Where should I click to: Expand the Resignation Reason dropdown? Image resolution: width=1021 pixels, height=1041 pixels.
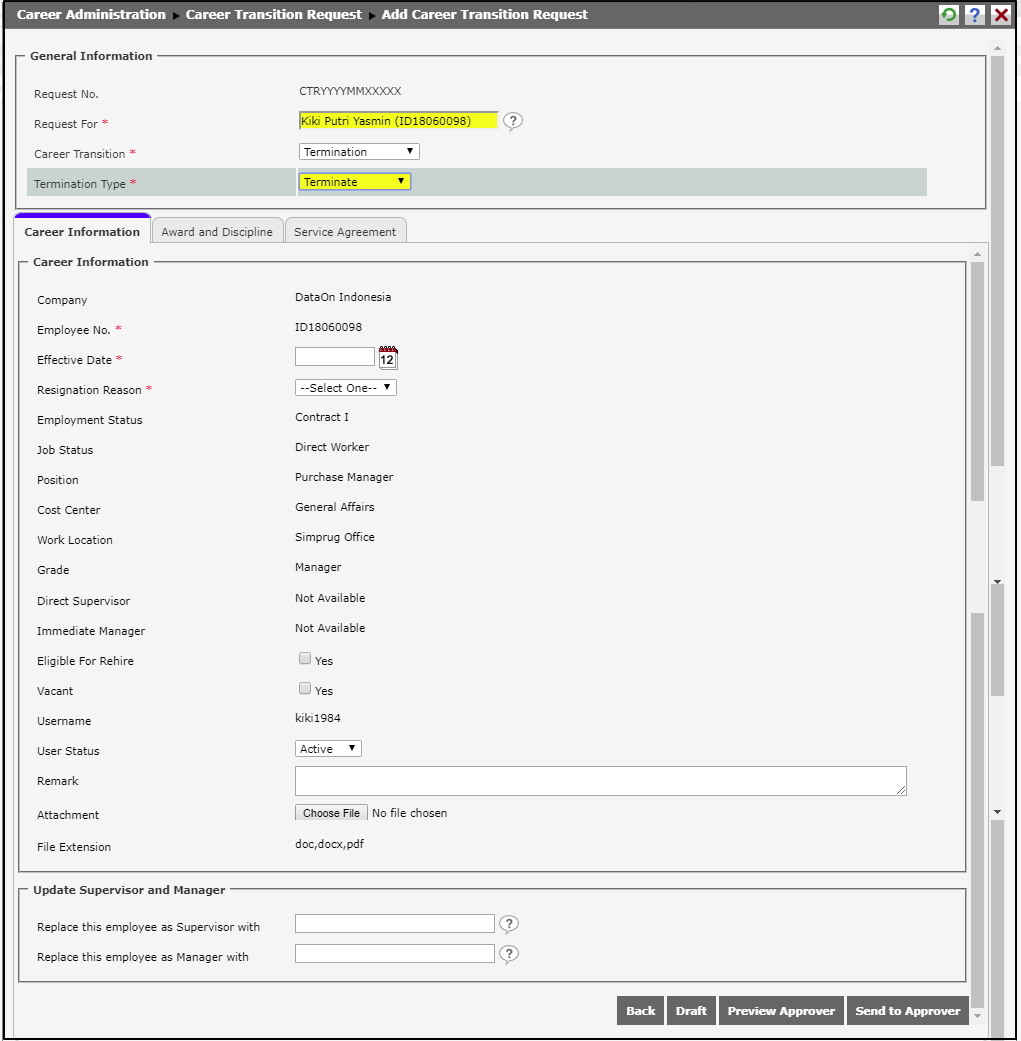(x=345, y=388)
